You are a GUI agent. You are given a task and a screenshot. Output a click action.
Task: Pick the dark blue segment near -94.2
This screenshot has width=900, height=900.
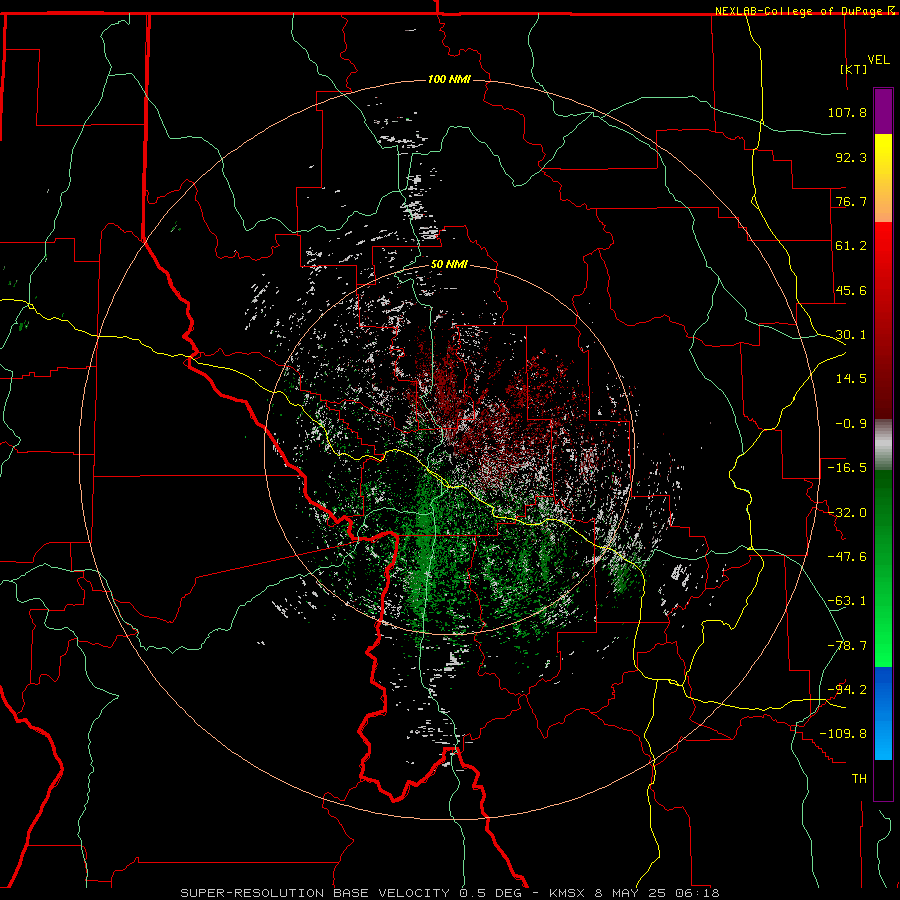click(883, 689)
